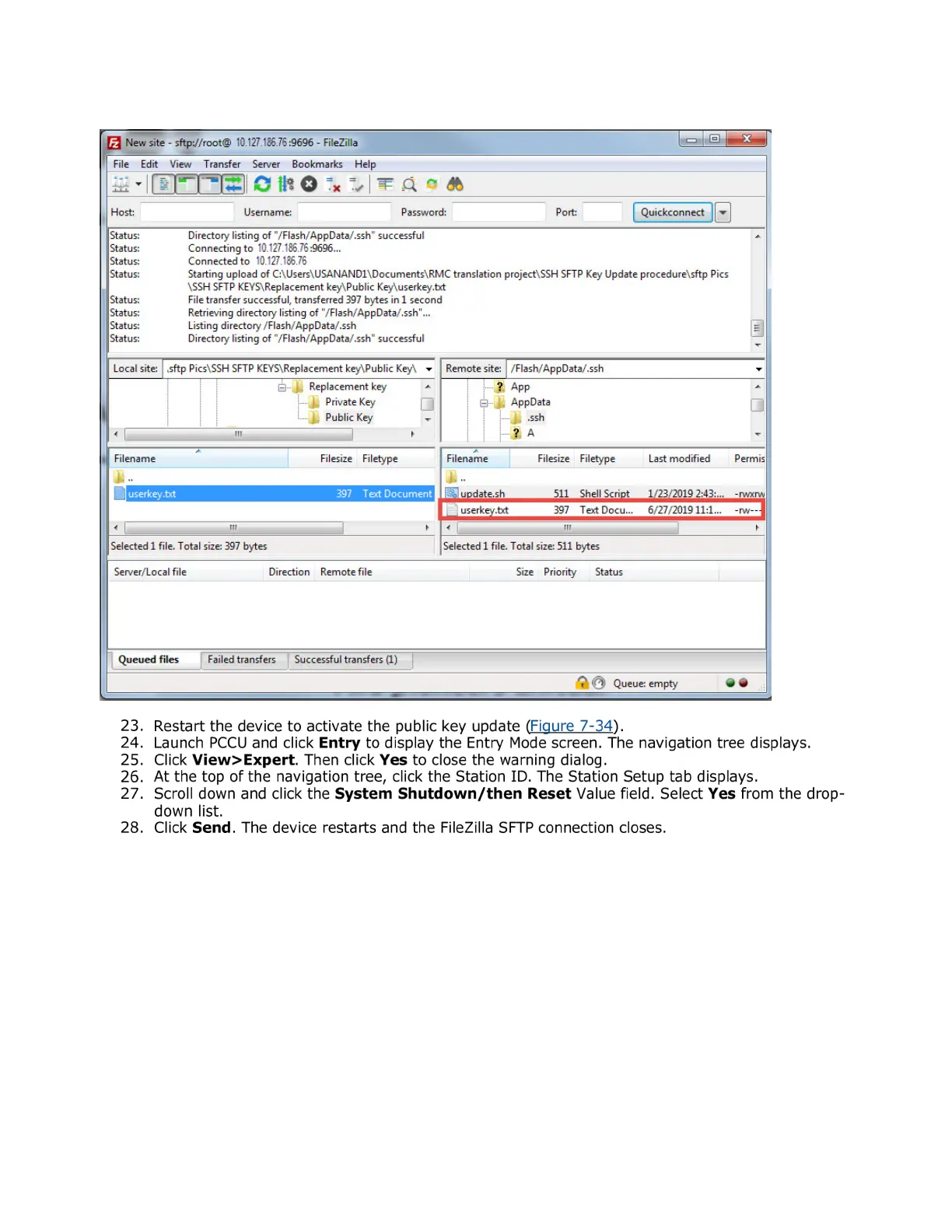Select the Private Key folder

coord(350,402)
